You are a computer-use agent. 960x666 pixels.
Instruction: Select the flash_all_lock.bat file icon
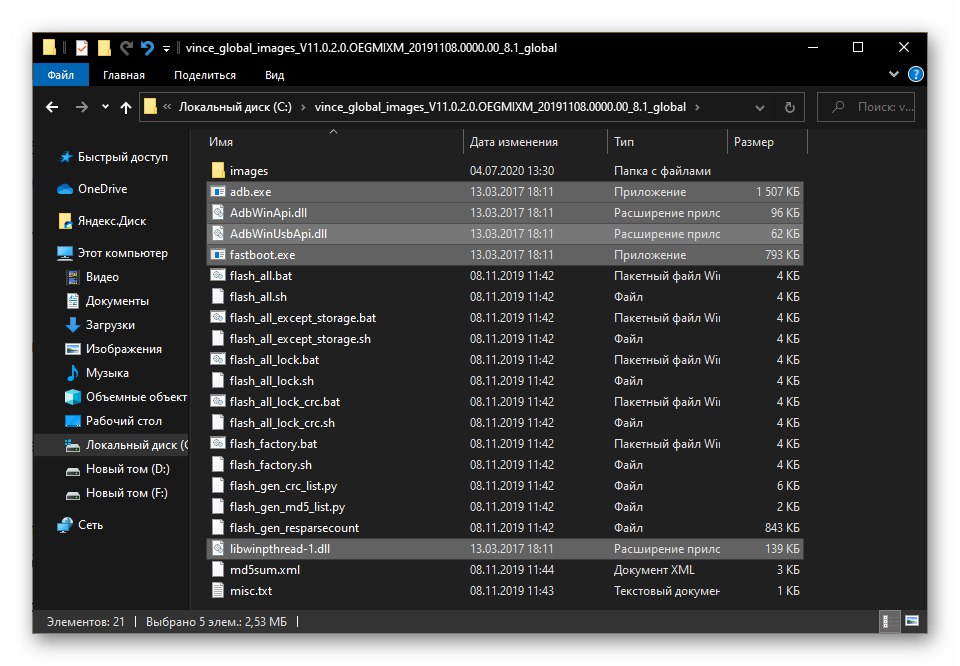coord(218,359)
